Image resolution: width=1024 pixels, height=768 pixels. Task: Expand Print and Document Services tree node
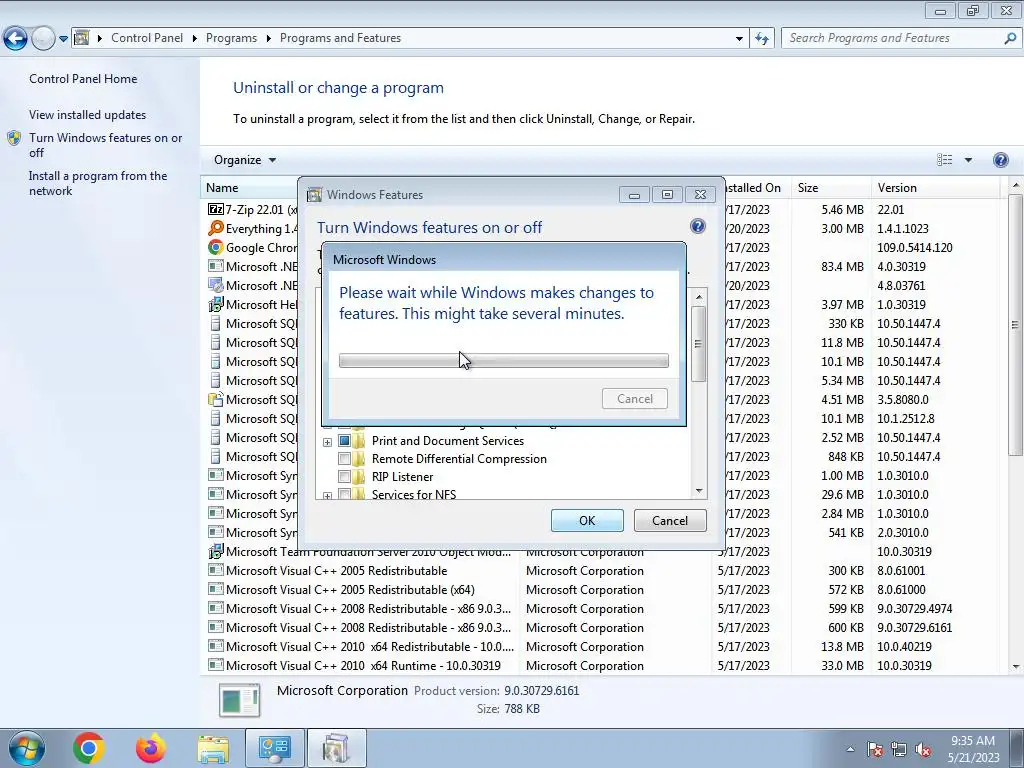coord(327,442)
